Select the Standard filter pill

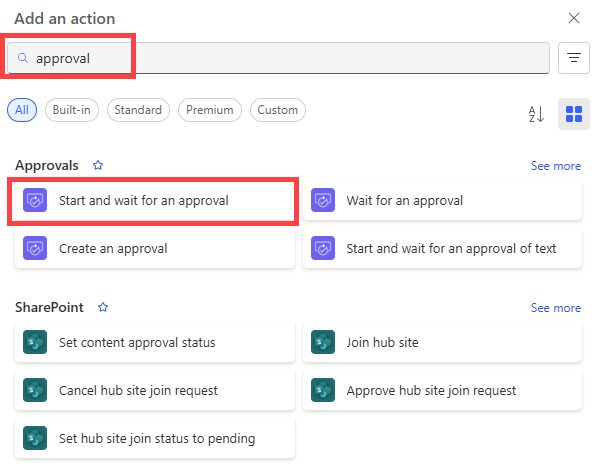pos(138,110)
